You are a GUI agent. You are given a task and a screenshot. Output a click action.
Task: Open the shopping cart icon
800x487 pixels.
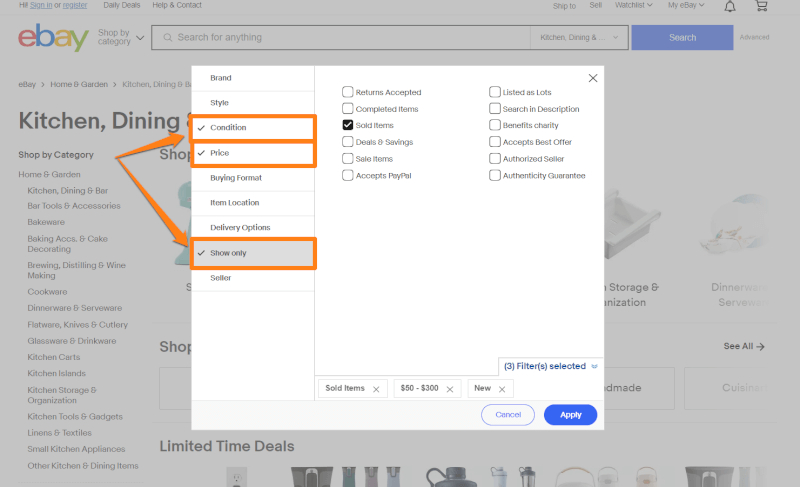coord(761,6)
